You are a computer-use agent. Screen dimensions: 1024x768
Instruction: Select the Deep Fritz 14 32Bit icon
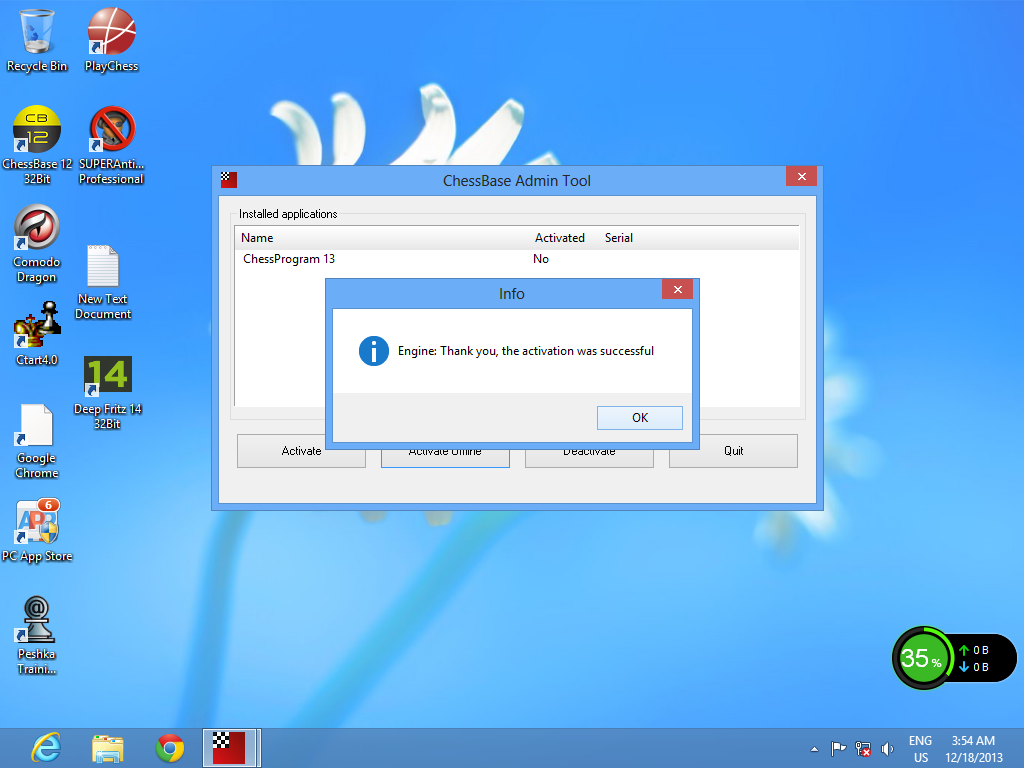click(x=108, y=392)
